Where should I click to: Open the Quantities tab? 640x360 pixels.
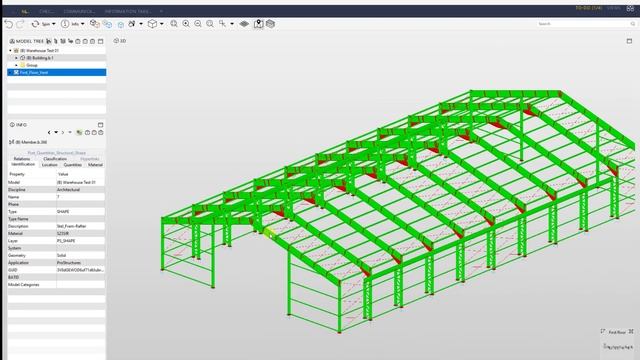[73, 165]
